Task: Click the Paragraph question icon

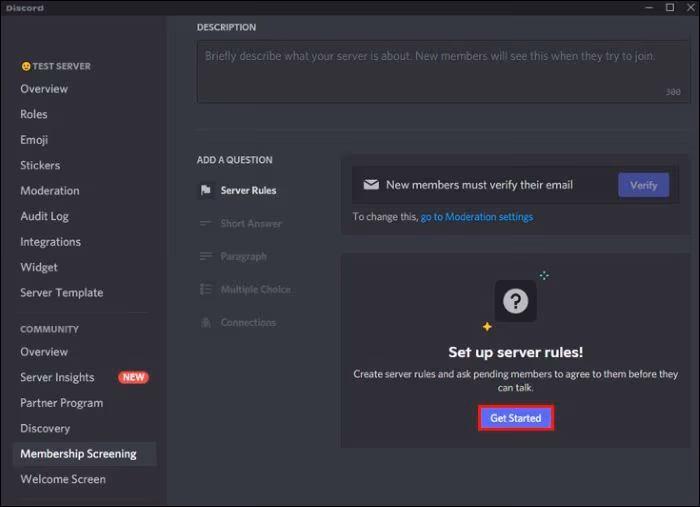Action: (x=205, y=257)
